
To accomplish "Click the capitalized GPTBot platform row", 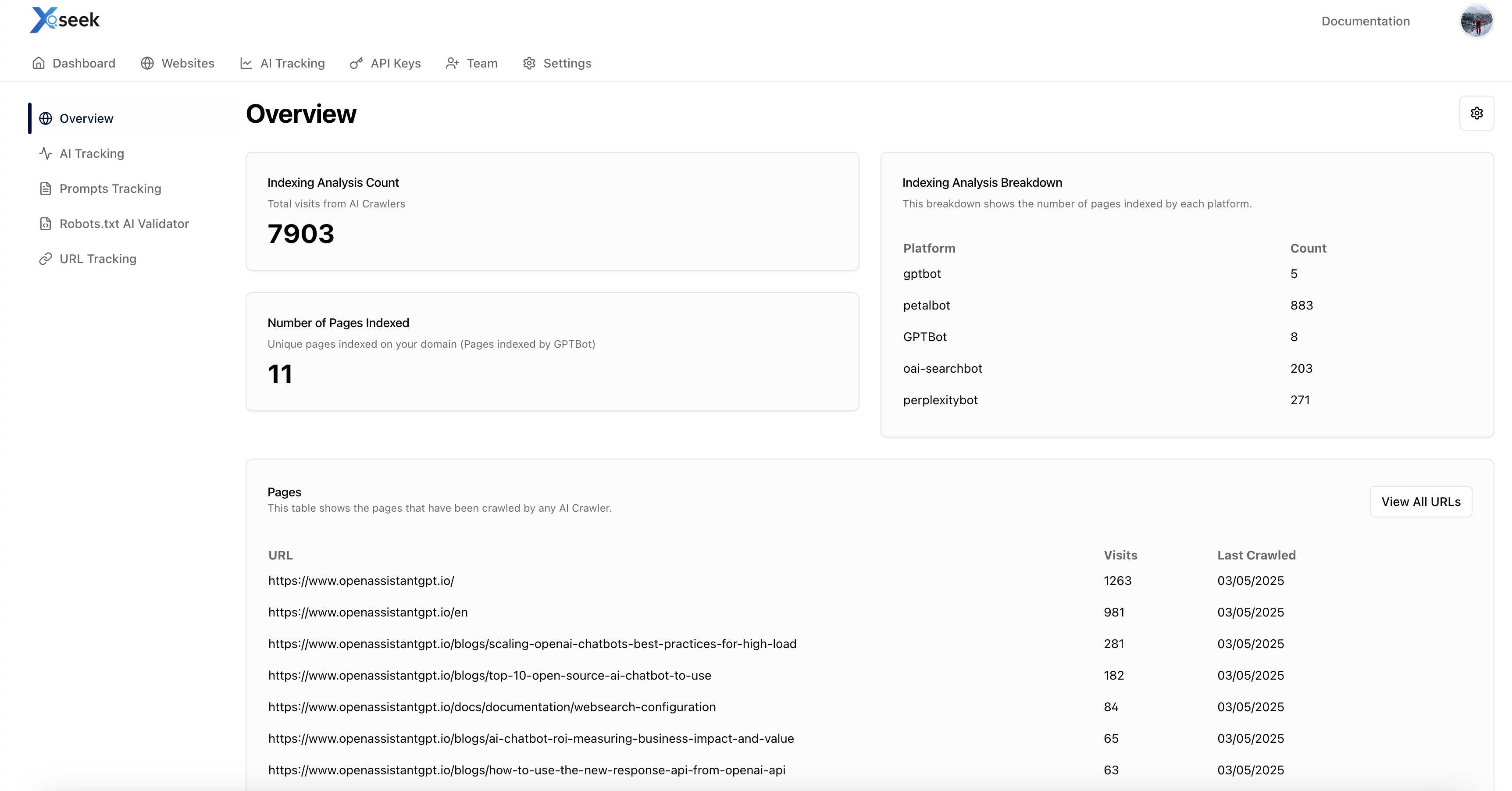I will tap(925, 338).
